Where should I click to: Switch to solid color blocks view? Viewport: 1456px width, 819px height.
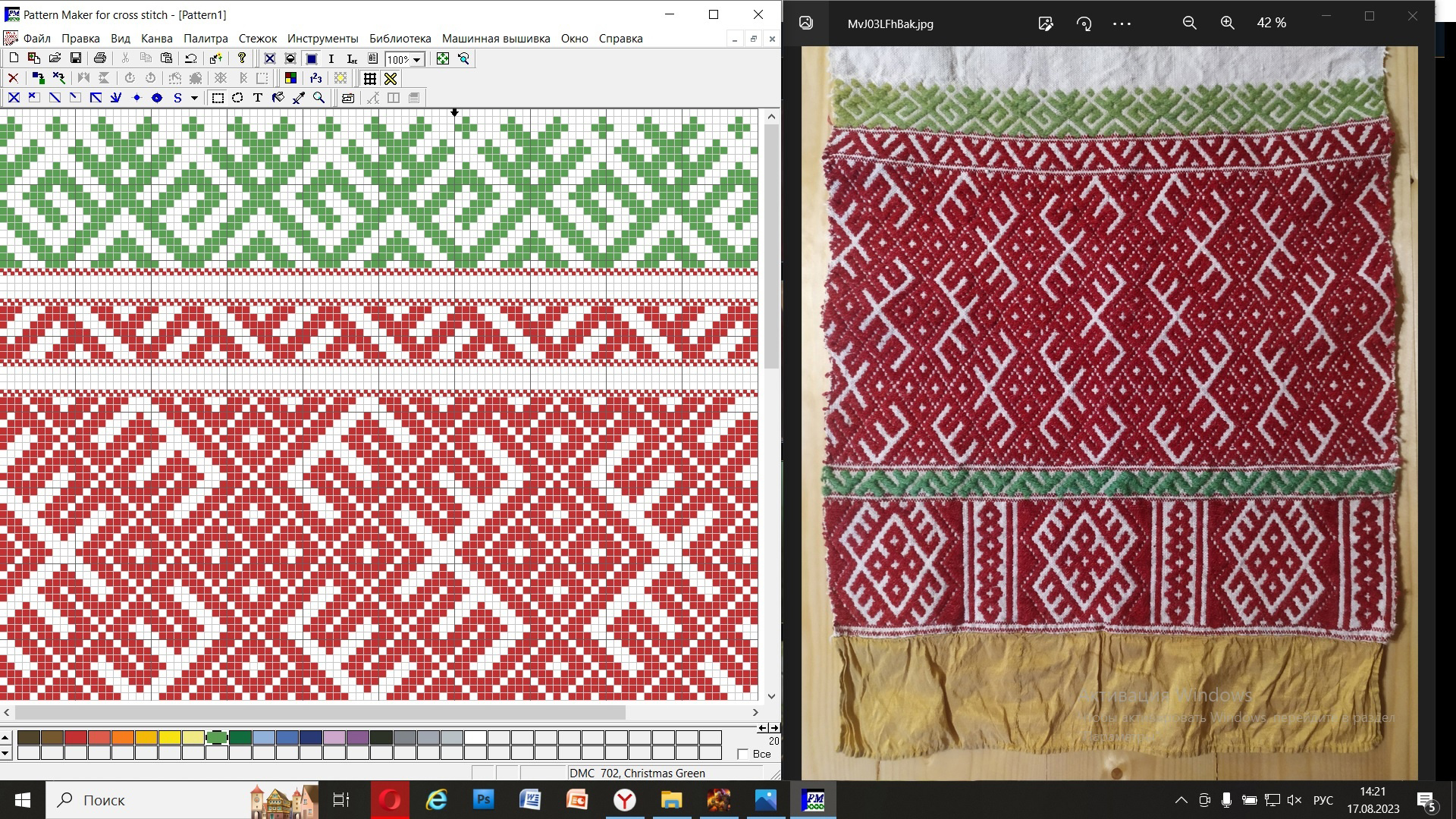pos(311,58)
